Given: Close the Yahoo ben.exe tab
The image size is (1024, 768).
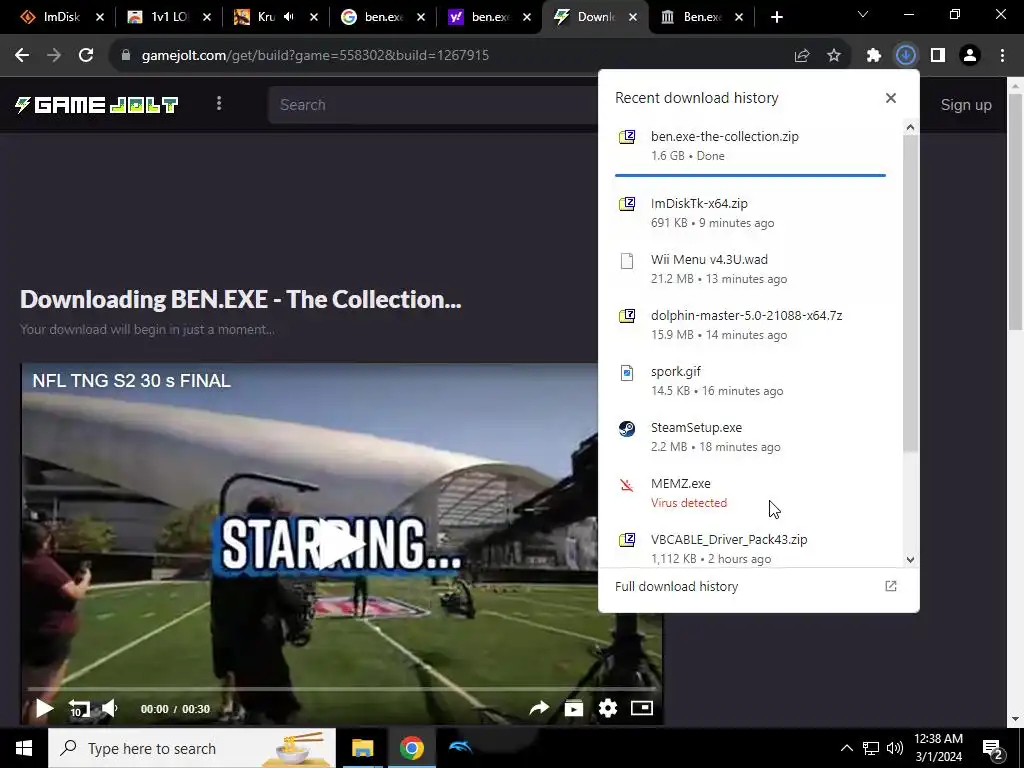Looking at the screenshot, I should point(527,18).
